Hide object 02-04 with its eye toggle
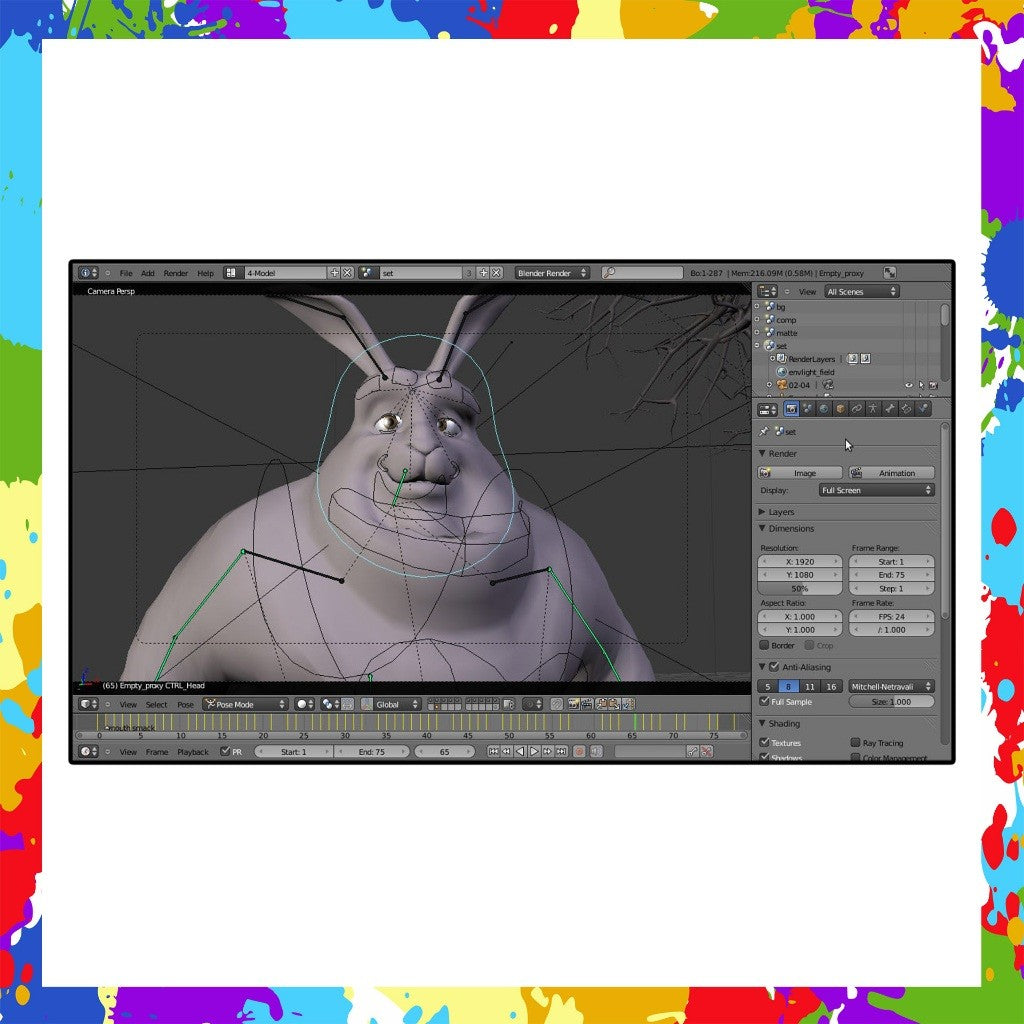 click(x=909, y=385)
